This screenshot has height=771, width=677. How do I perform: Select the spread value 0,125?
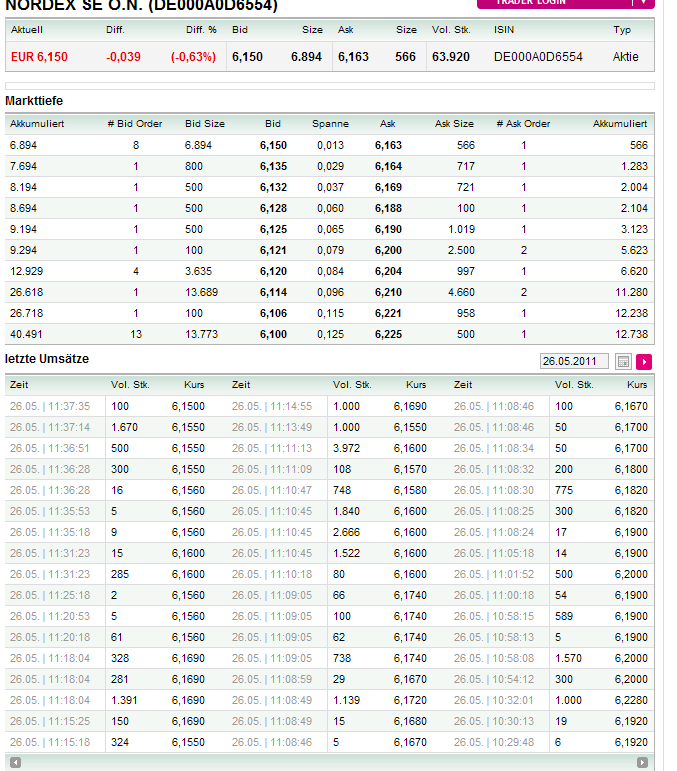coord(330,334)
